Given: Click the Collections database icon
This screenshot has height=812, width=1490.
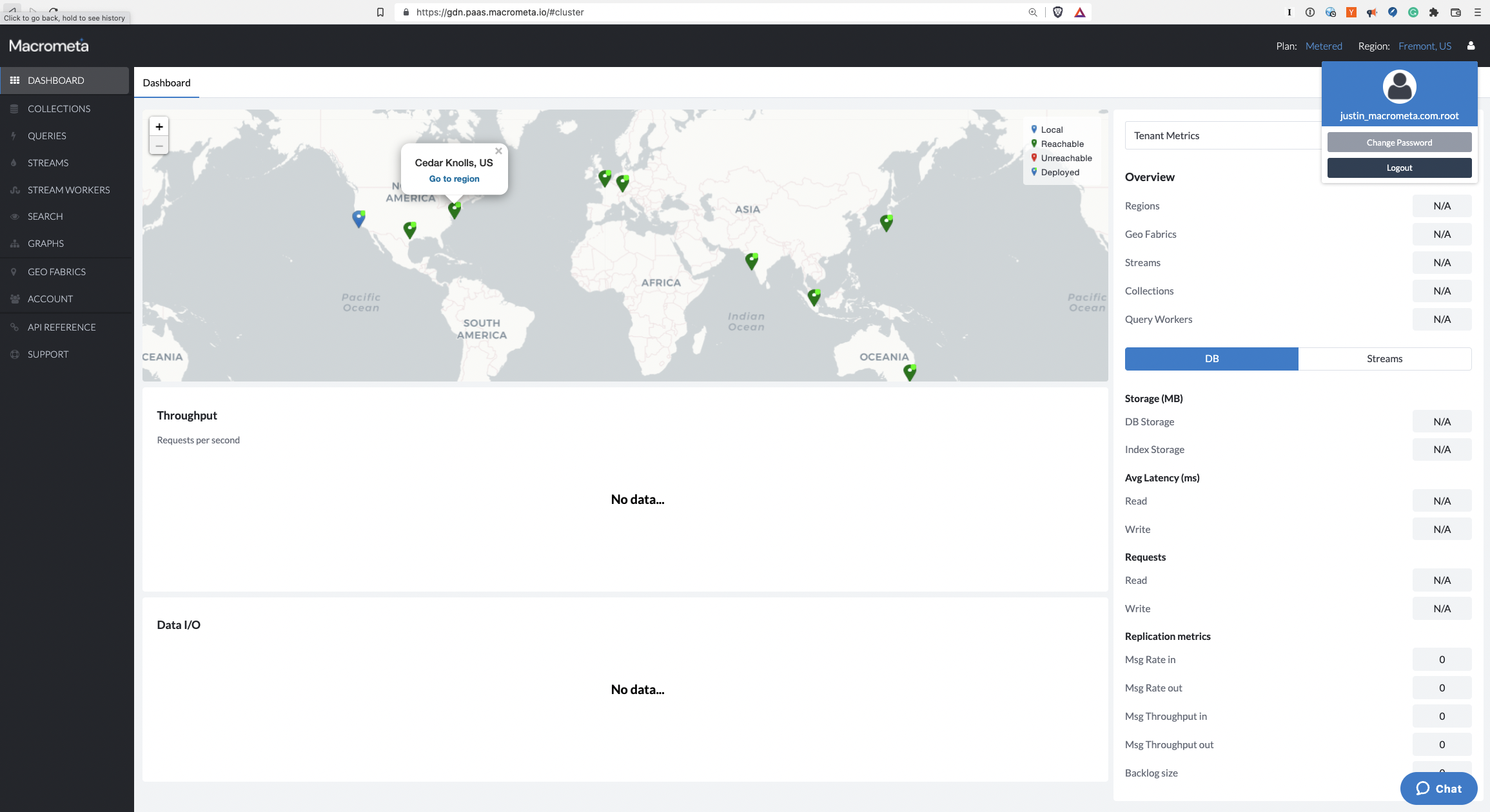Looking at the screenshot, I should pos(14,109).
